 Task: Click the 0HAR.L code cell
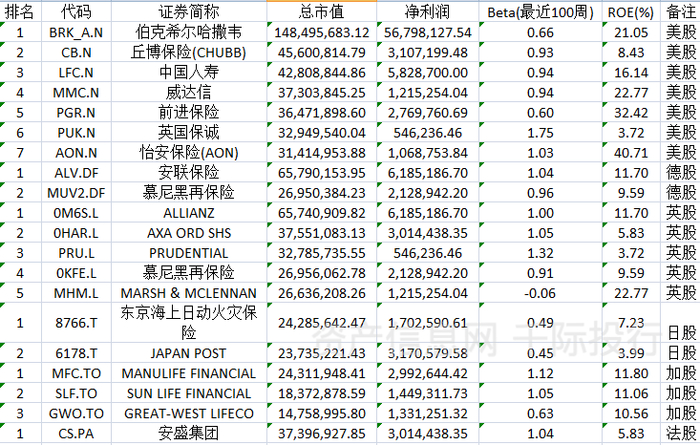76,233
